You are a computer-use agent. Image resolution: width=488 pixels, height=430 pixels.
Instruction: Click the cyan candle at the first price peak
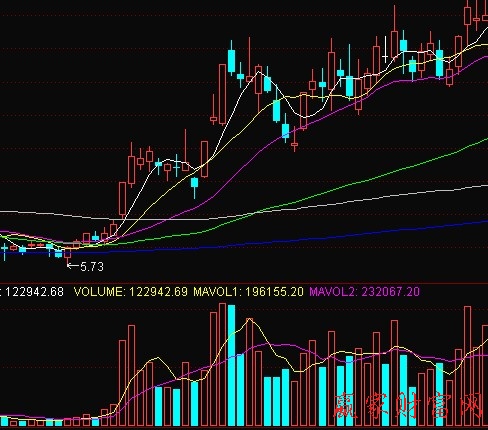pyautogui.click(x=231, y=60)
